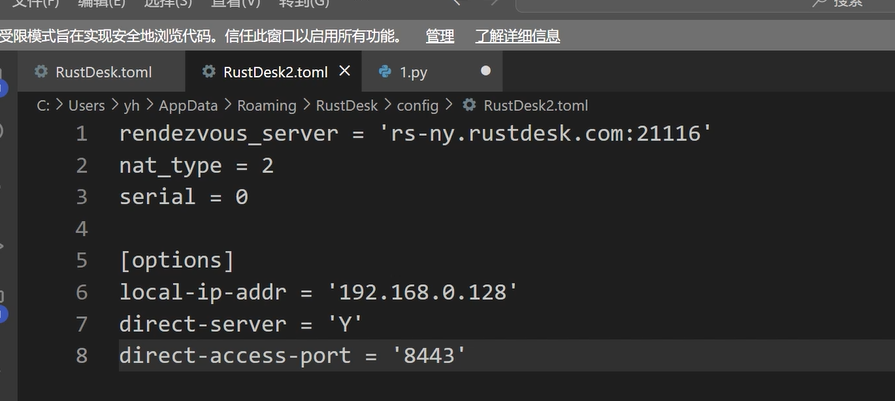This screenshot has width=895, height=401.
Task: Click the gear icon on RustDesk.toml tab
Action: click(41, 72)
